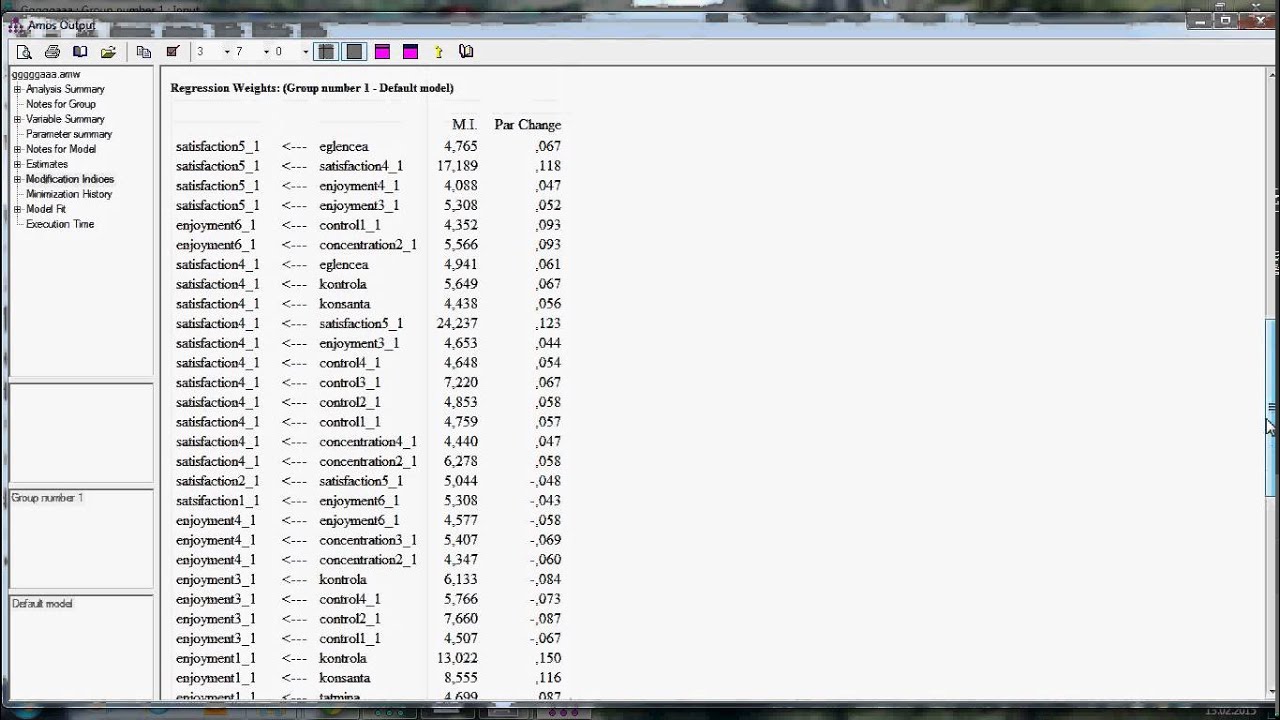Open decimal places dropdown showing 3

point(226,52)
